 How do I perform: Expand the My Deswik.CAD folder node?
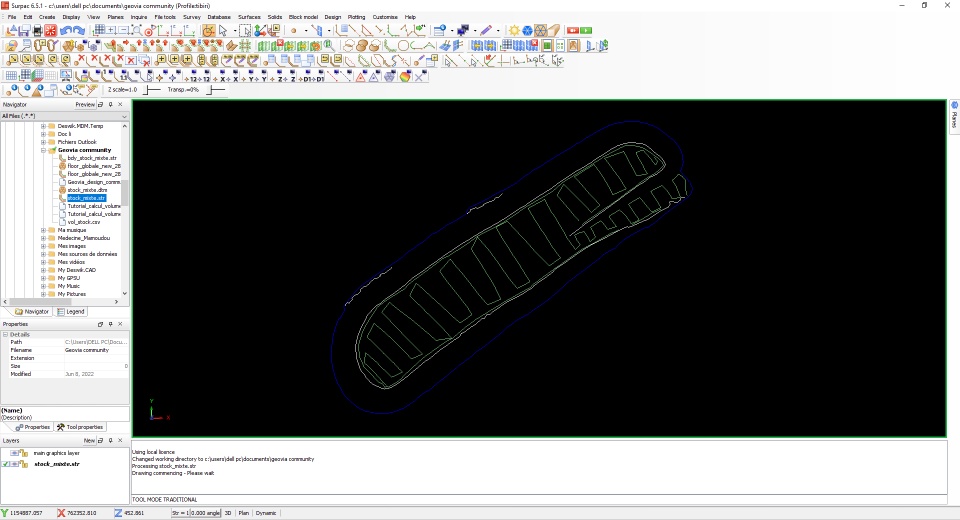click(x=43, y=270)
